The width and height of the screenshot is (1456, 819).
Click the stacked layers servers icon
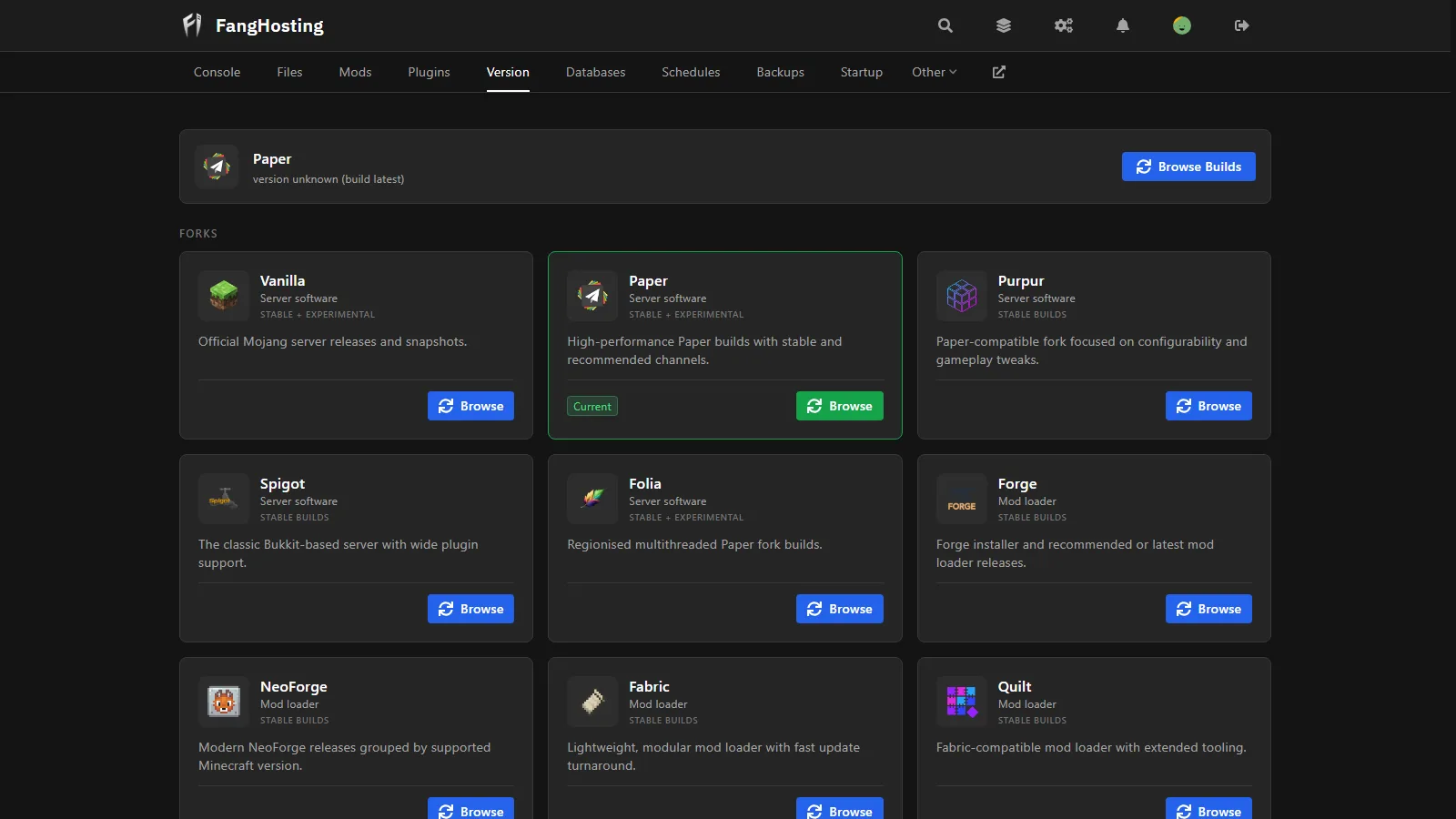[x=1004, y=25]
